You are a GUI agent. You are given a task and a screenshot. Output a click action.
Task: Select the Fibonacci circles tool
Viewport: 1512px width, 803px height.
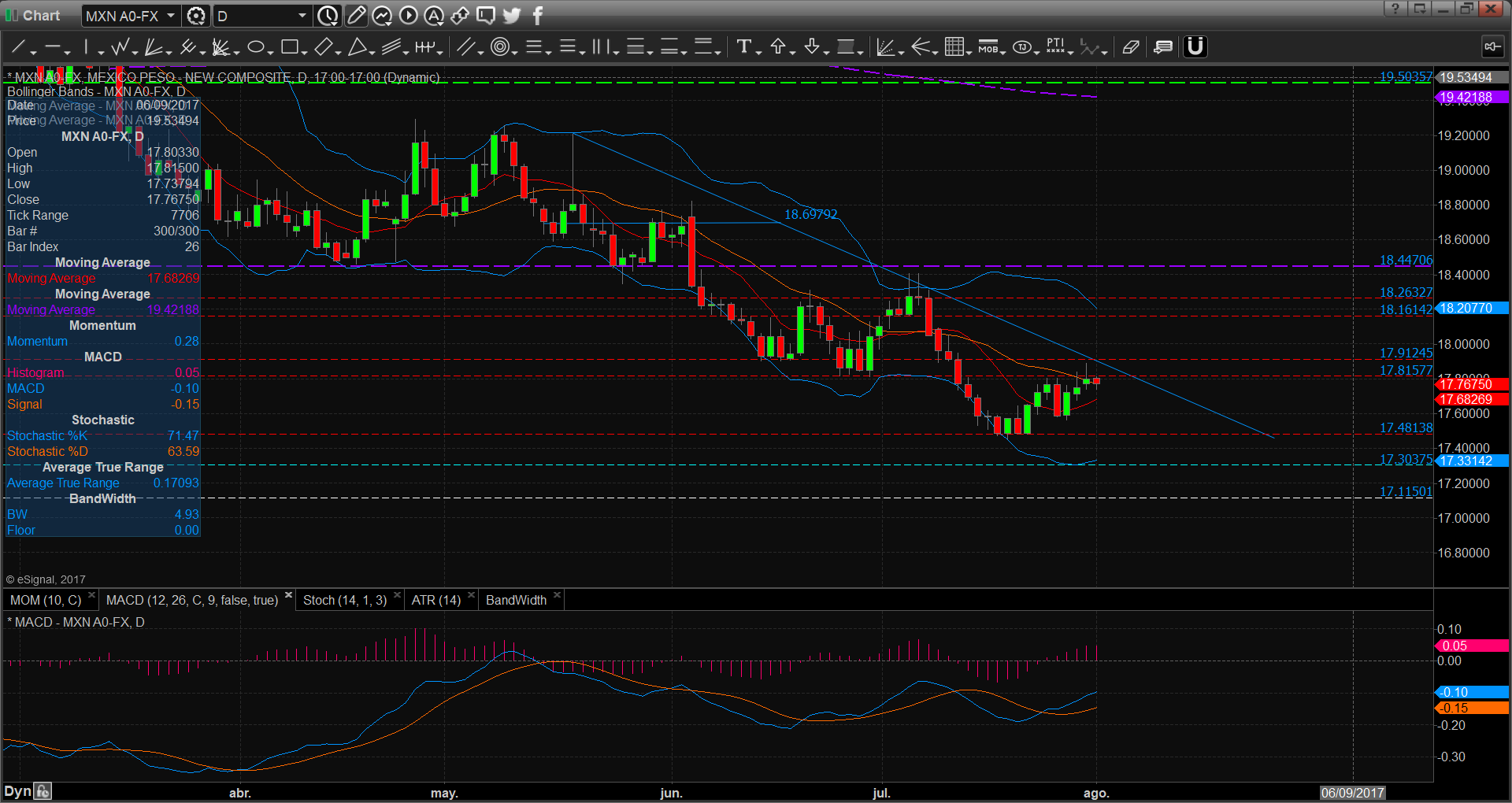[499, 47]
